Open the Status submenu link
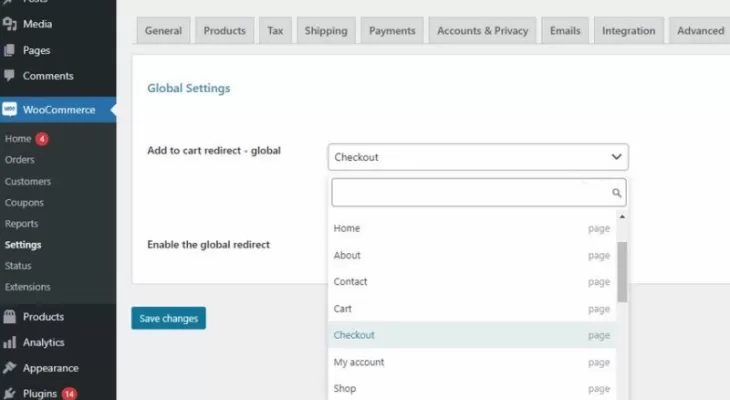This screenshot has width=730, height=400. (x=18, y=266)
